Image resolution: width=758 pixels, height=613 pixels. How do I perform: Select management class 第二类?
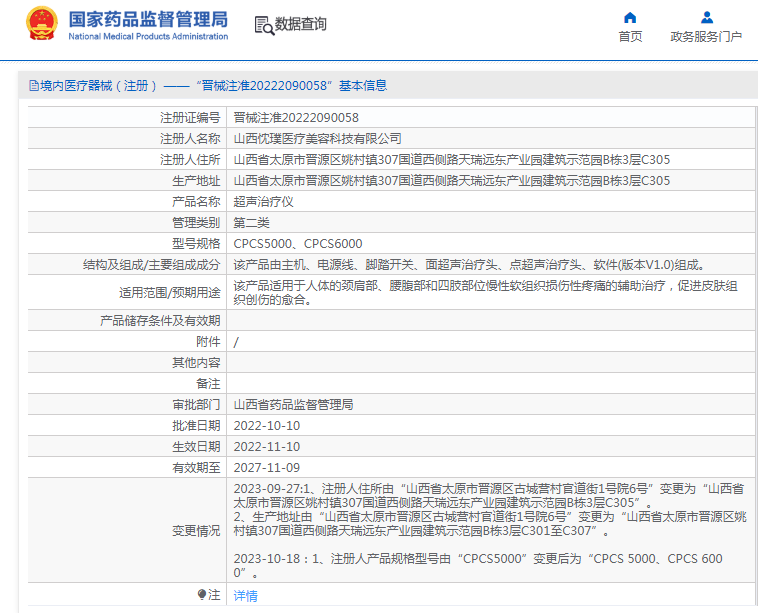click(251, 222)
